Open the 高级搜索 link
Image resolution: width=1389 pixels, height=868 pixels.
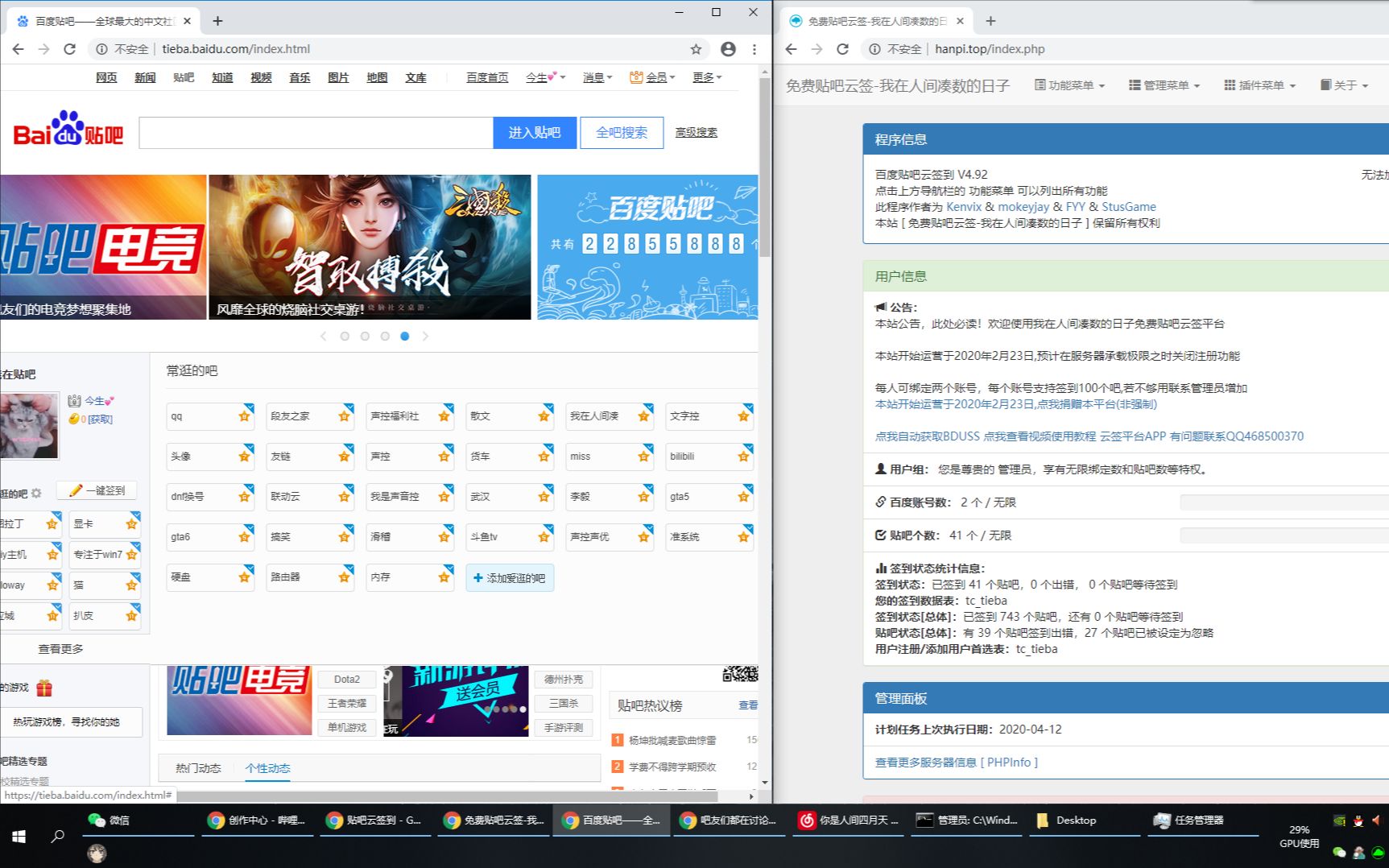[696, 132]
